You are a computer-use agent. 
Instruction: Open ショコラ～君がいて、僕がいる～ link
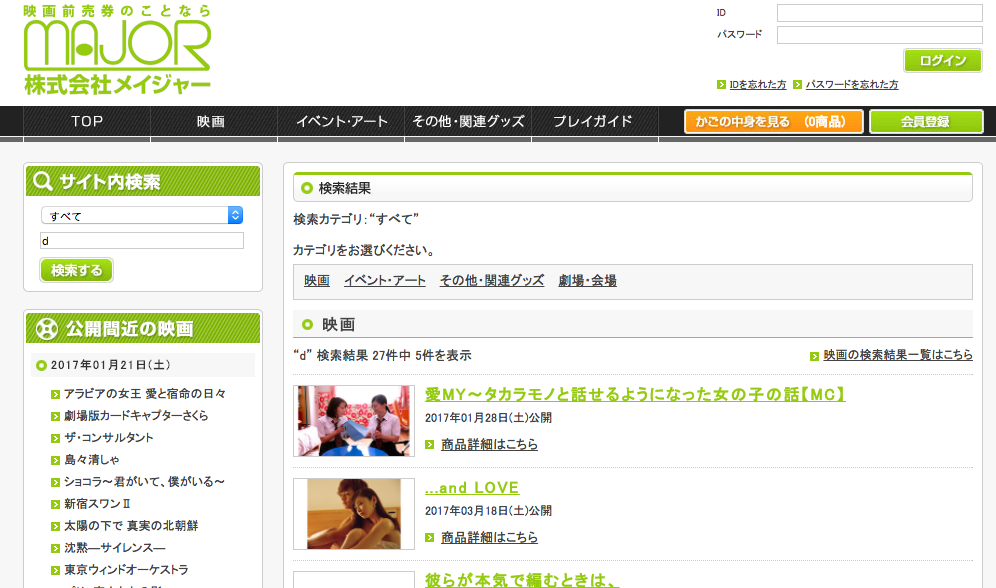point(144,481)
